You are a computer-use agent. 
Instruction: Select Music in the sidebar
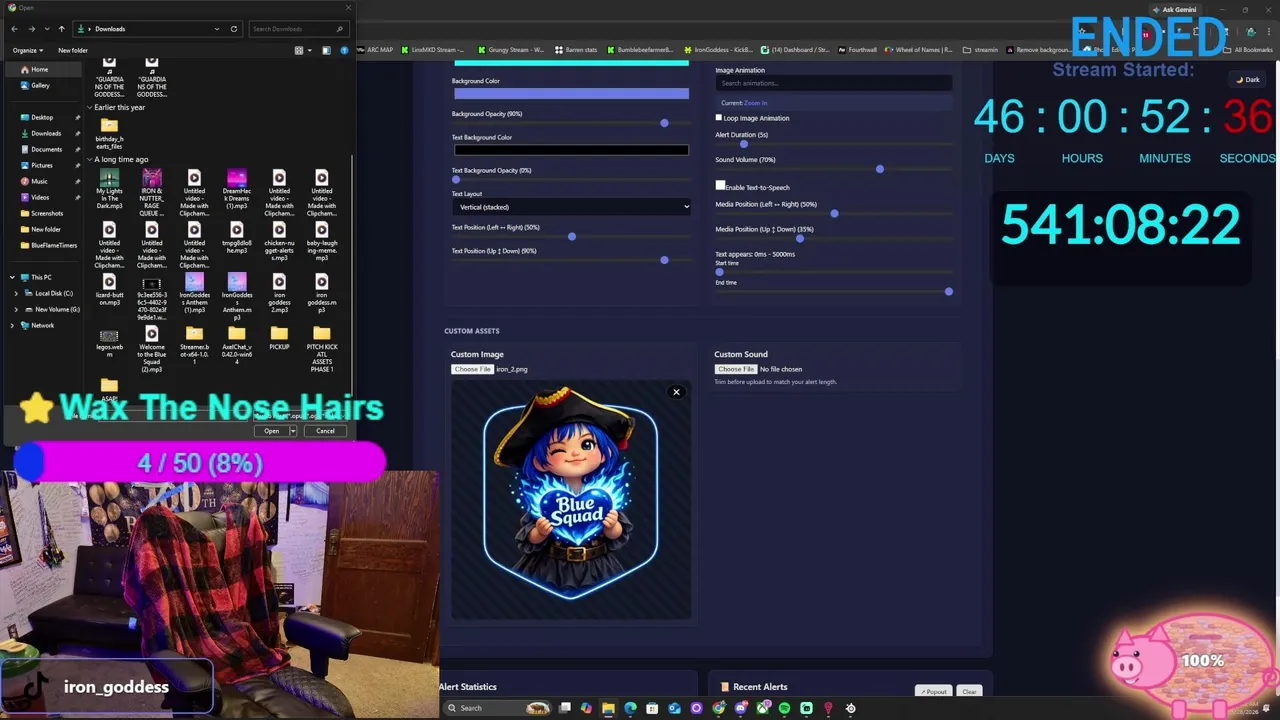click(39, 181)
